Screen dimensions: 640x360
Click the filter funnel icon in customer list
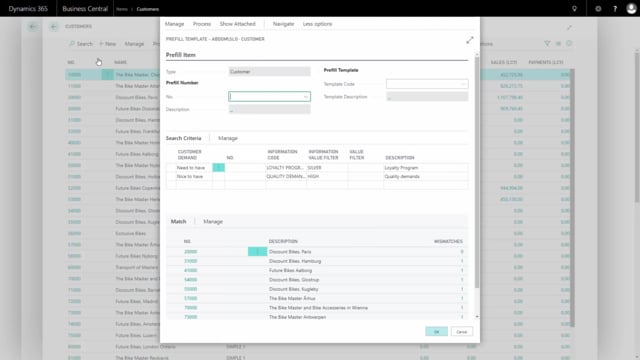click(x=547, y=43)
